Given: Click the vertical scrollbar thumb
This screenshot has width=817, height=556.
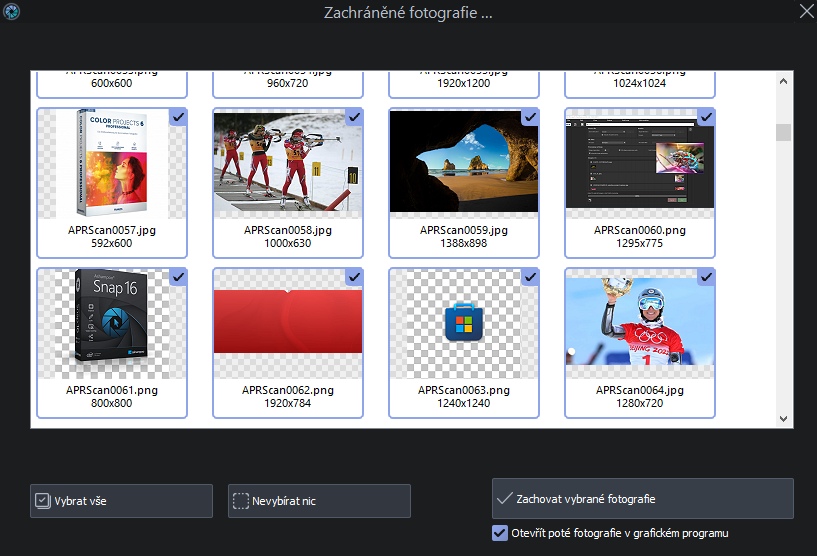Looking at the screenshot, I should (783, 133).
